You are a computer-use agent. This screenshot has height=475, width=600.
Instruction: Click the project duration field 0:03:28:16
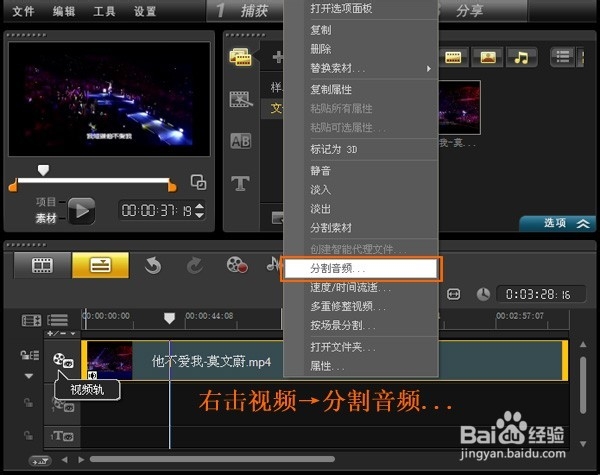540,294
